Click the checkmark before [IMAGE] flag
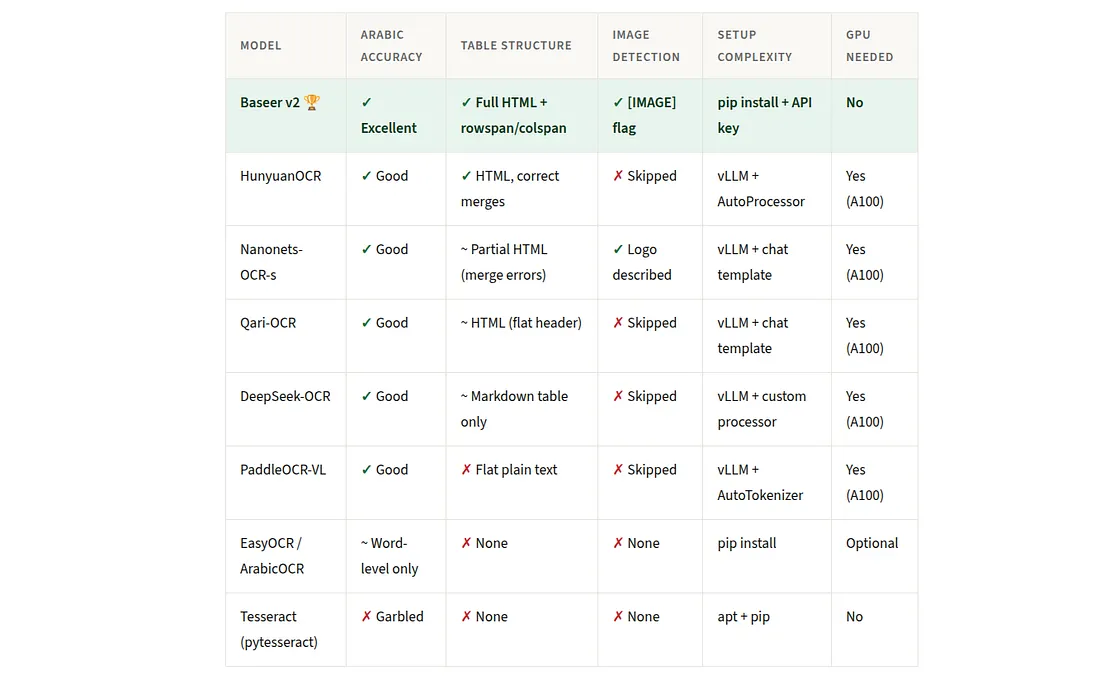 (618, 102)
